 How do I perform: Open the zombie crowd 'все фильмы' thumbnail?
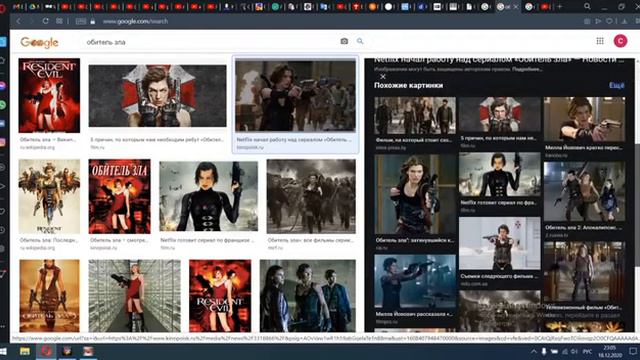pos(311,196)
